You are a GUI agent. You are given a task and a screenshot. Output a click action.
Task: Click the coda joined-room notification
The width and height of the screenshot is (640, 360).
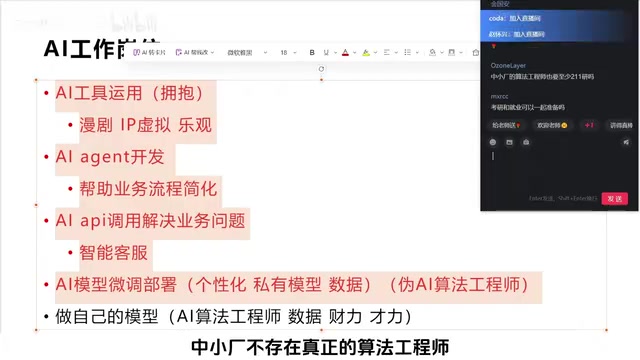515,18
